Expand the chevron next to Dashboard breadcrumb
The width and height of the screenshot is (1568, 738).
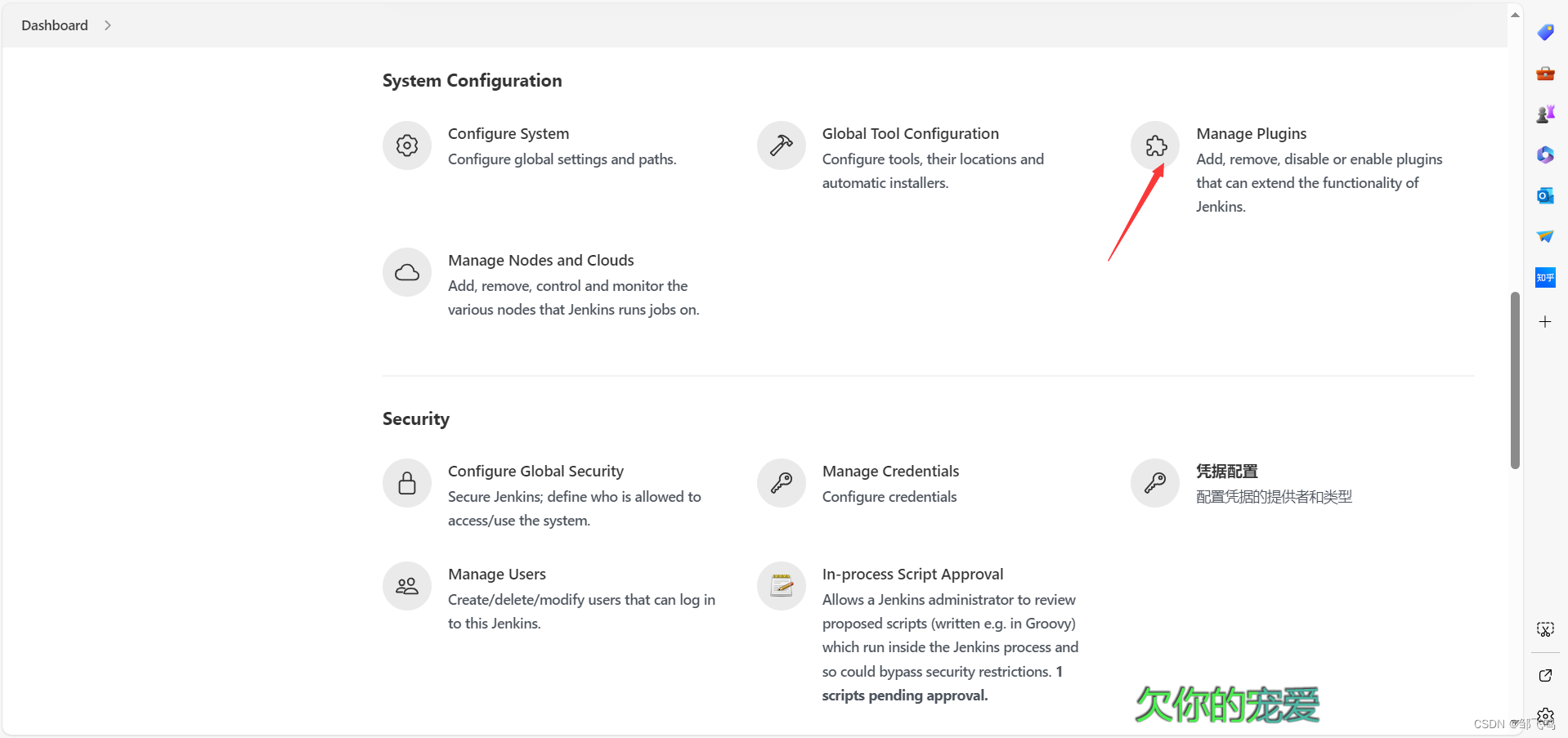coord(107,25)
